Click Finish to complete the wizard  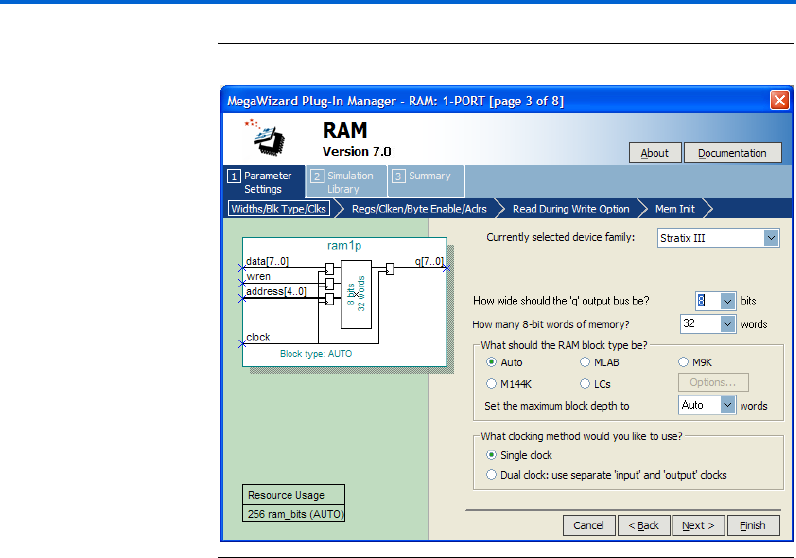pos(753,525)
